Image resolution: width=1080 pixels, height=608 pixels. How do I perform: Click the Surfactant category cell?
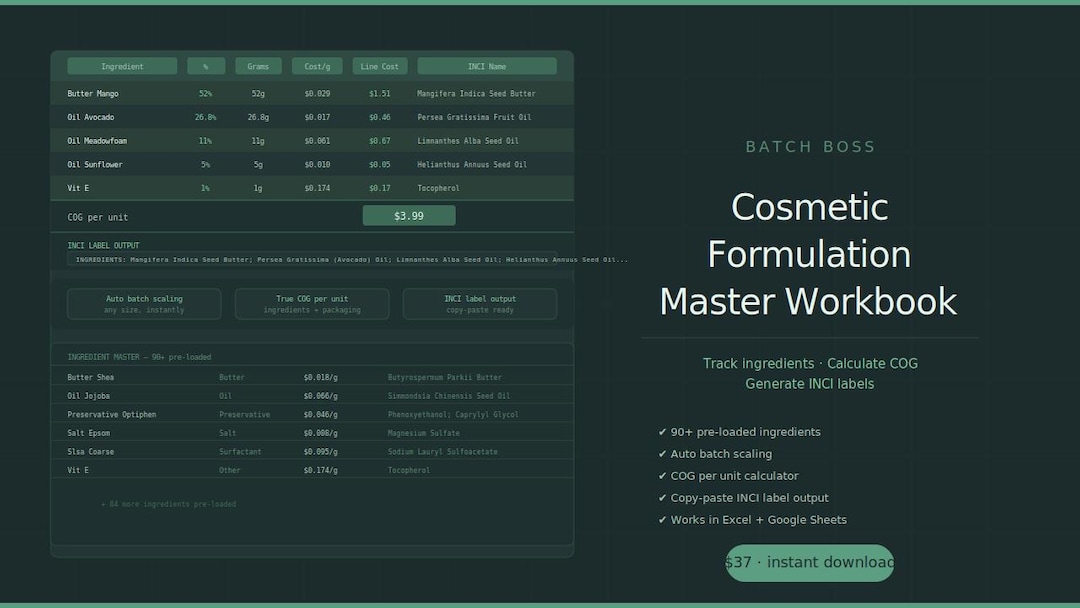click(240, 452)
